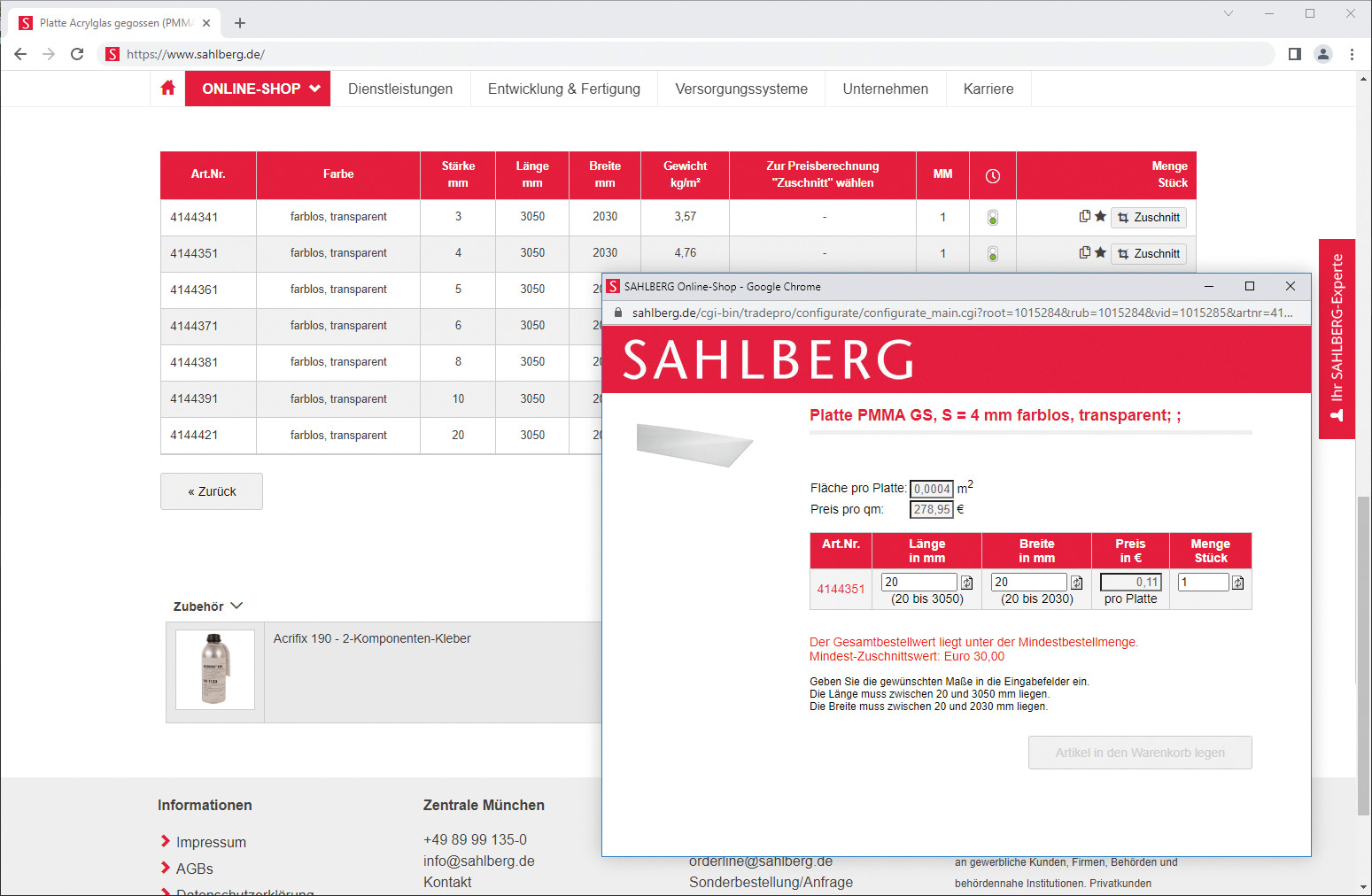Click the availability traffic light for article 4144351
The height and width of the screenshot is (896, 1372).
[993, 254]
